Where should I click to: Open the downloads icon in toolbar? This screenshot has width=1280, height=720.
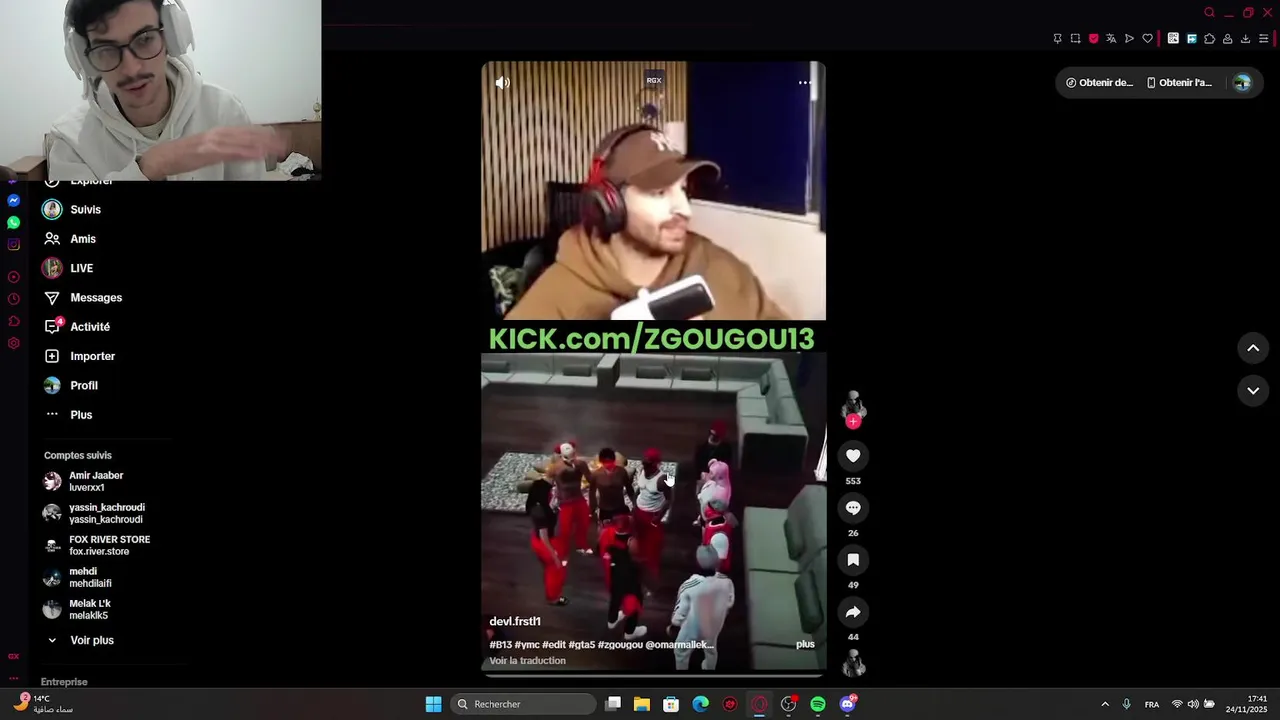(1245, 39)
